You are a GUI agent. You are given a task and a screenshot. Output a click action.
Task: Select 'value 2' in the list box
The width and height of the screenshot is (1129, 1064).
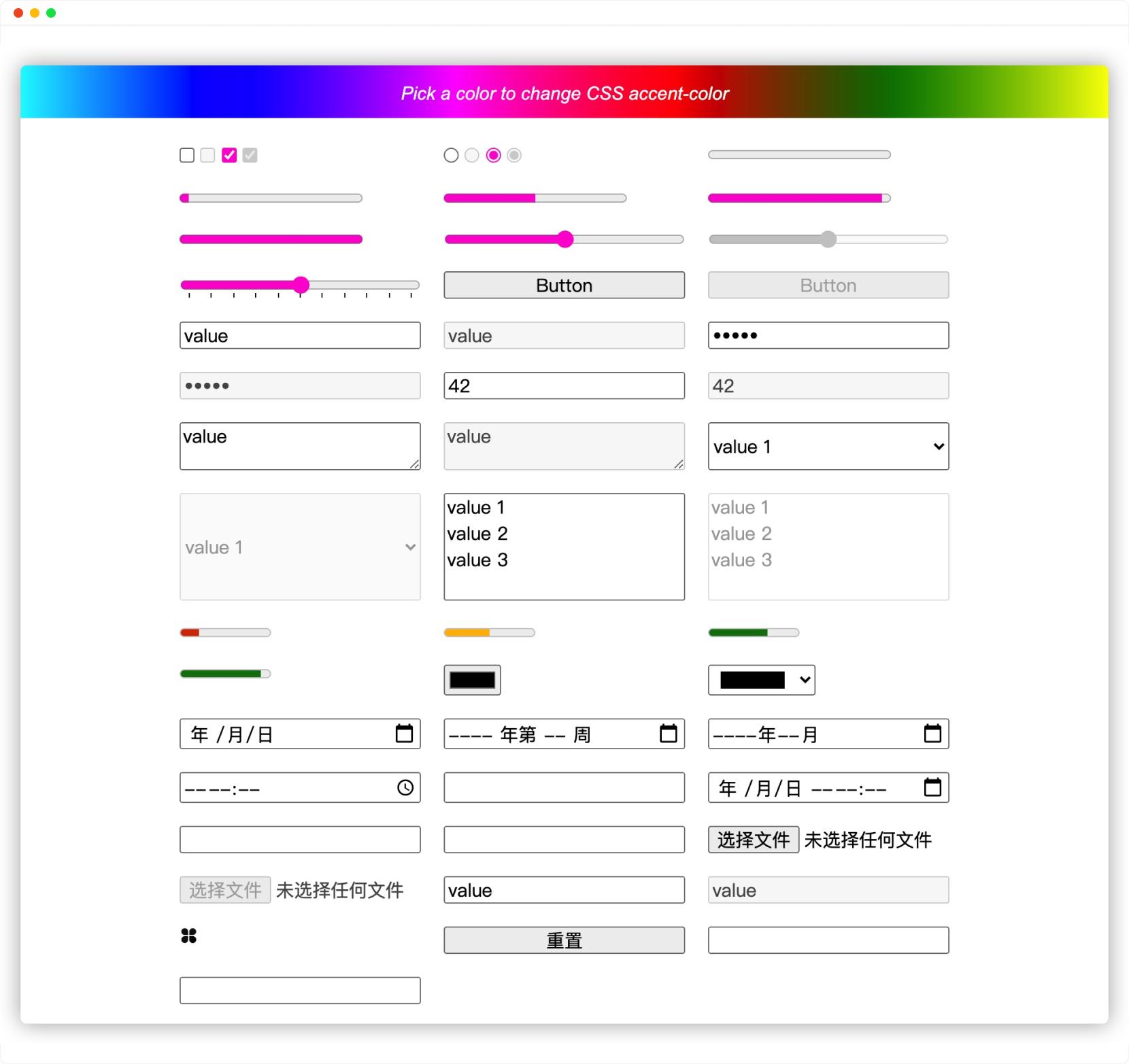click(477, 534)
